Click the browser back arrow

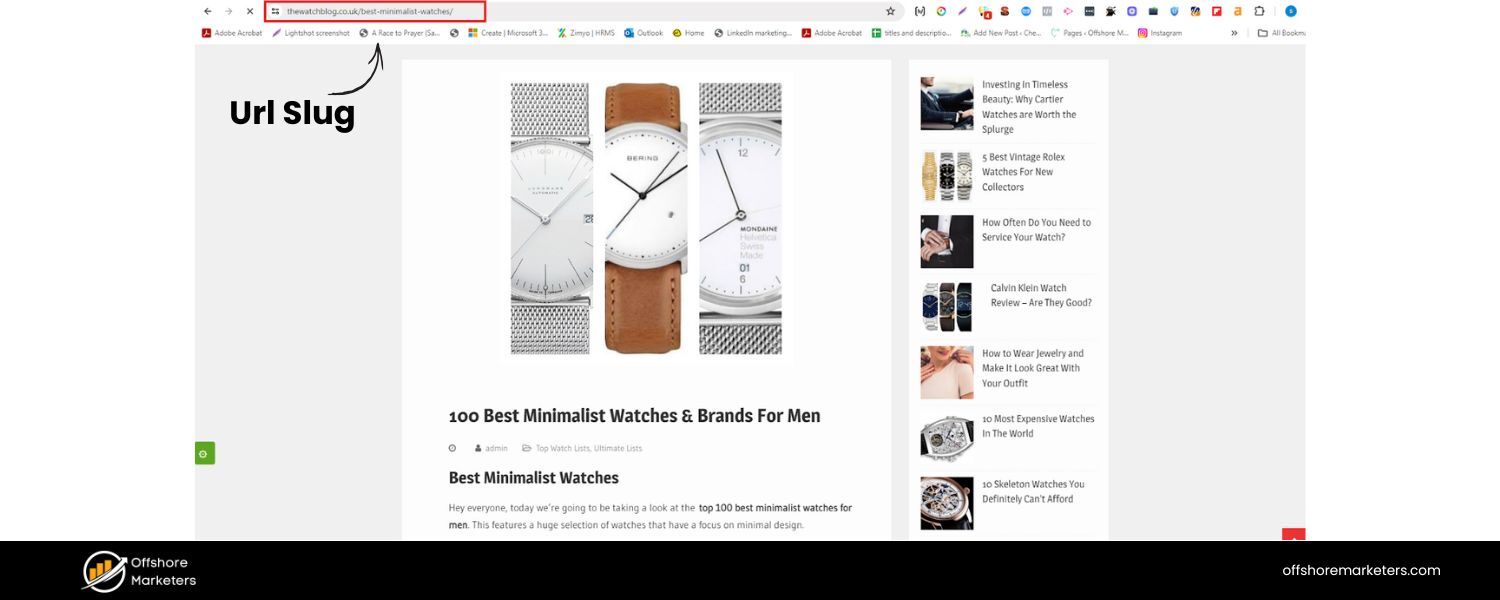(x=208, y=11)
